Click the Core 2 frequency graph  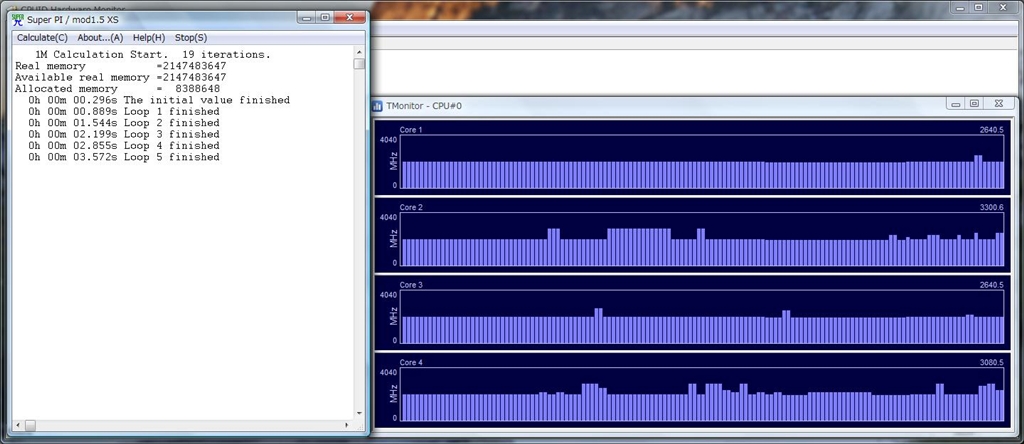(x=700, y=240)
